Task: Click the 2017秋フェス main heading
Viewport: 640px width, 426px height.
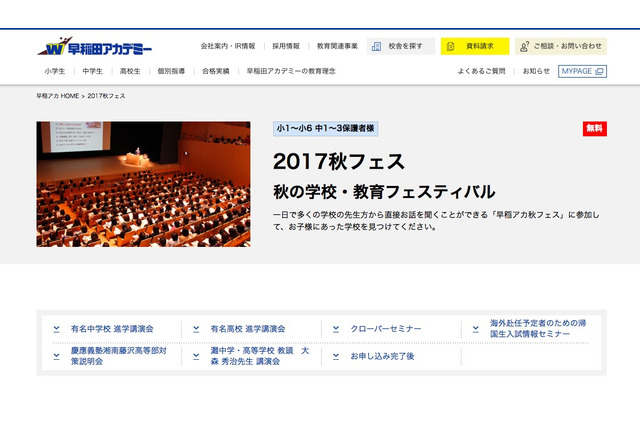Action: (339, 162)
